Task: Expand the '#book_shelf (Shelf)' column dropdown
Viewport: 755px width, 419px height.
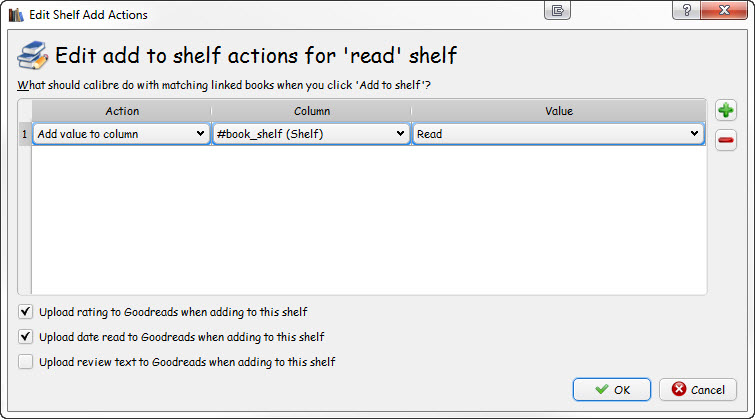Action: click(311, 134)
